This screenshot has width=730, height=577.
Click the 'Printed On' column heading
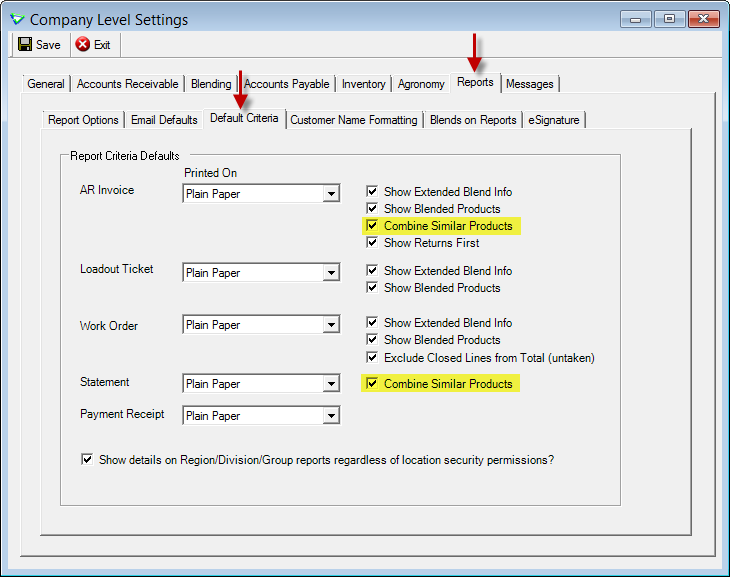click(x=210, y=173)
